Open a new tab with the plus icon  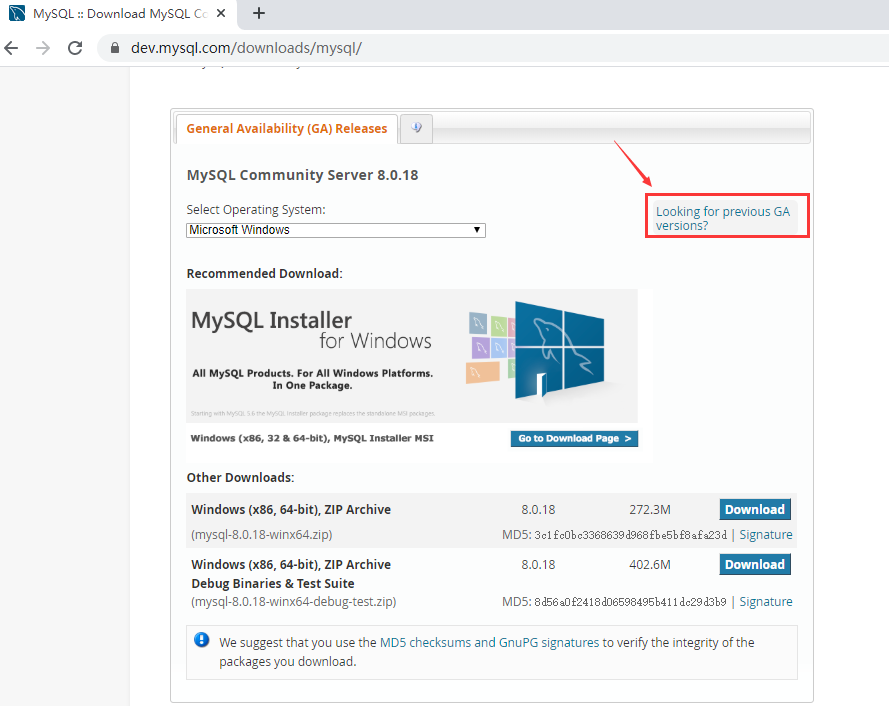click(x=259, y=13)
